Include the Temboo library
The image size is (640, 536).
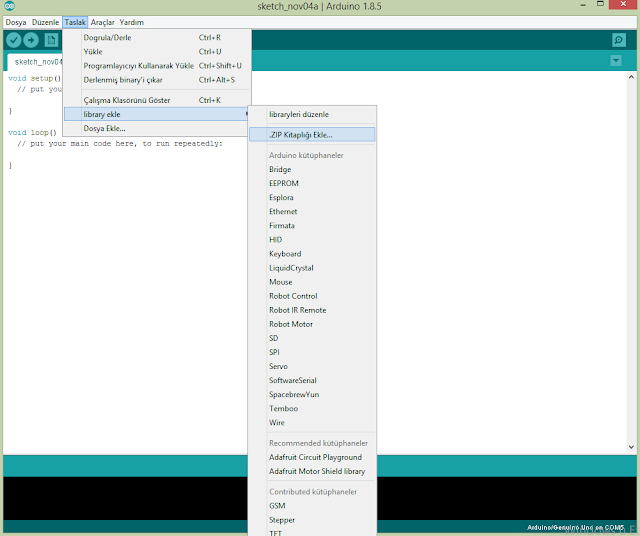(312, 409)
